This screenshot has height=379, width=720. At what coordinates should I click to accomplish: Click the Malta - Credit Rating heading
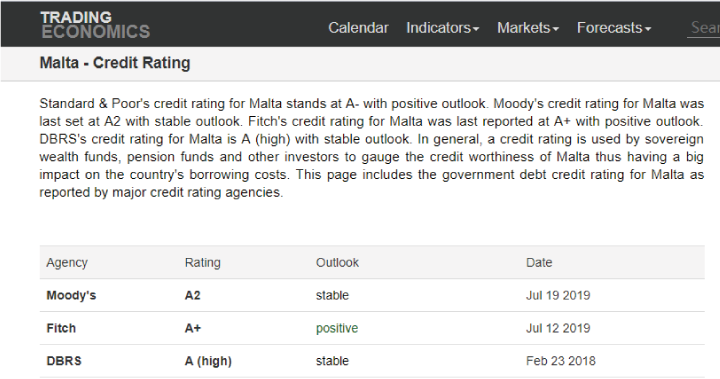[x=115, y=63]
